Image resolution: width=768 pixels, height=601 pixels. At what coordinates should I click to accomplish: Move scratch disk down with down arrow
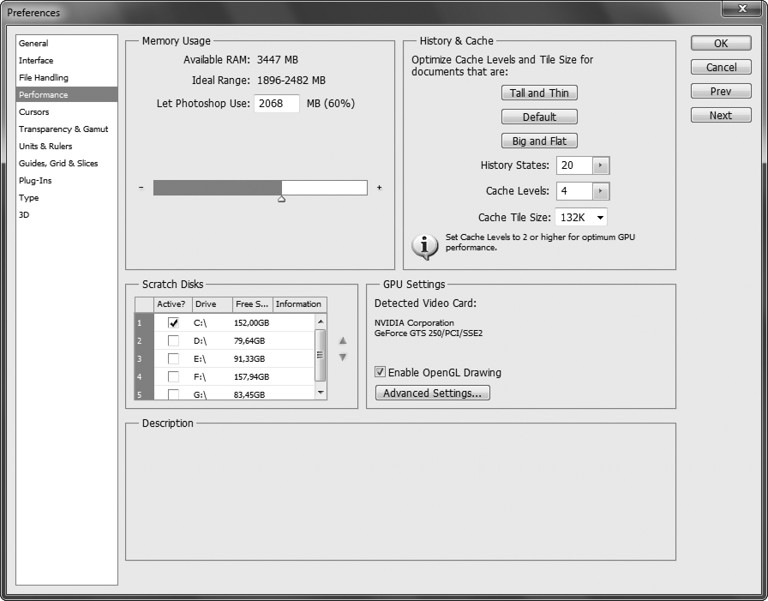click(343, 357)
